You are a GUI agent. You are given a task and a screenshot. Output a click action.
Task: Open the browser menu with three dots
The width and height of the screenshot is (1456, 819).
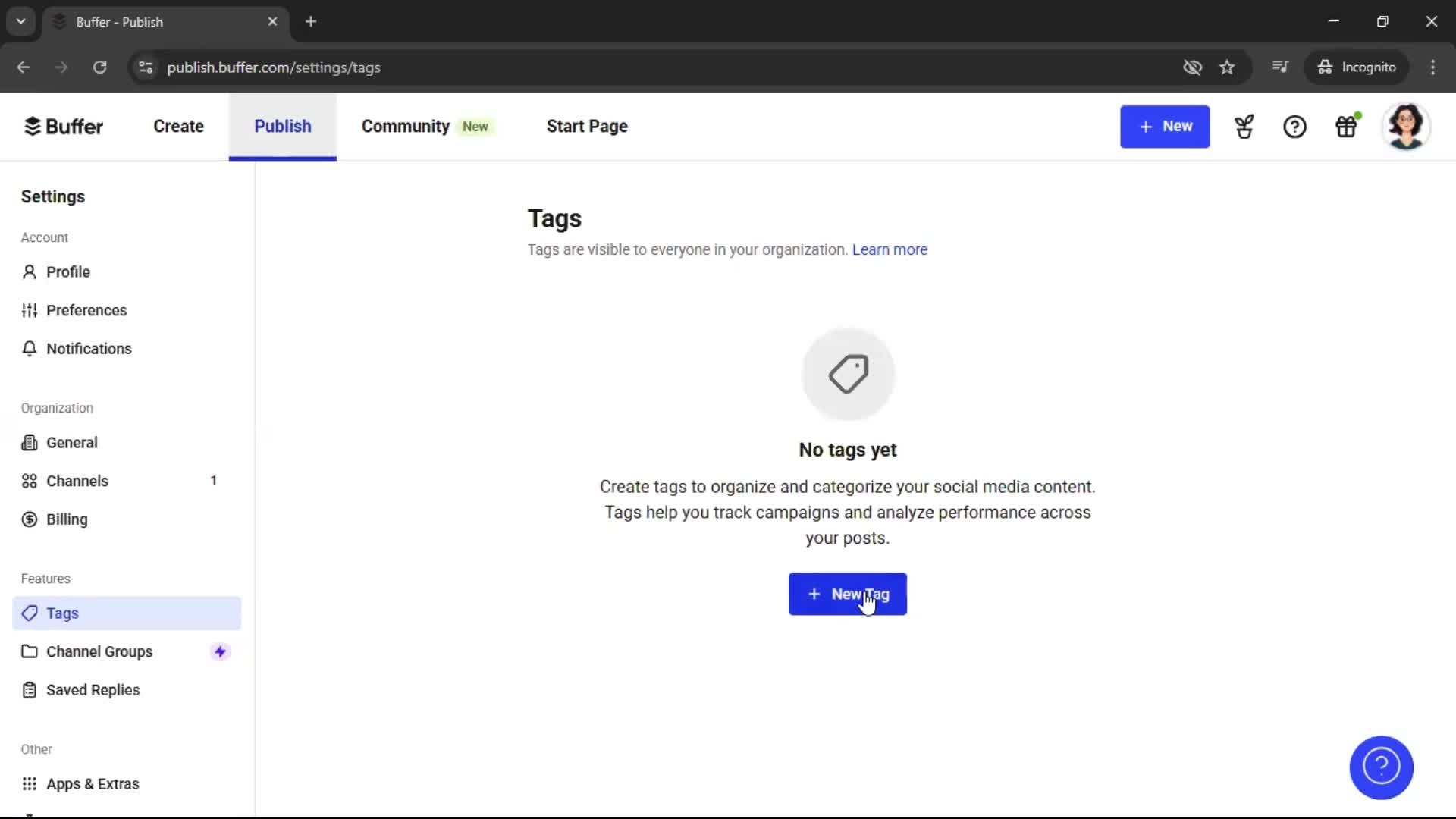point(1433,67)
